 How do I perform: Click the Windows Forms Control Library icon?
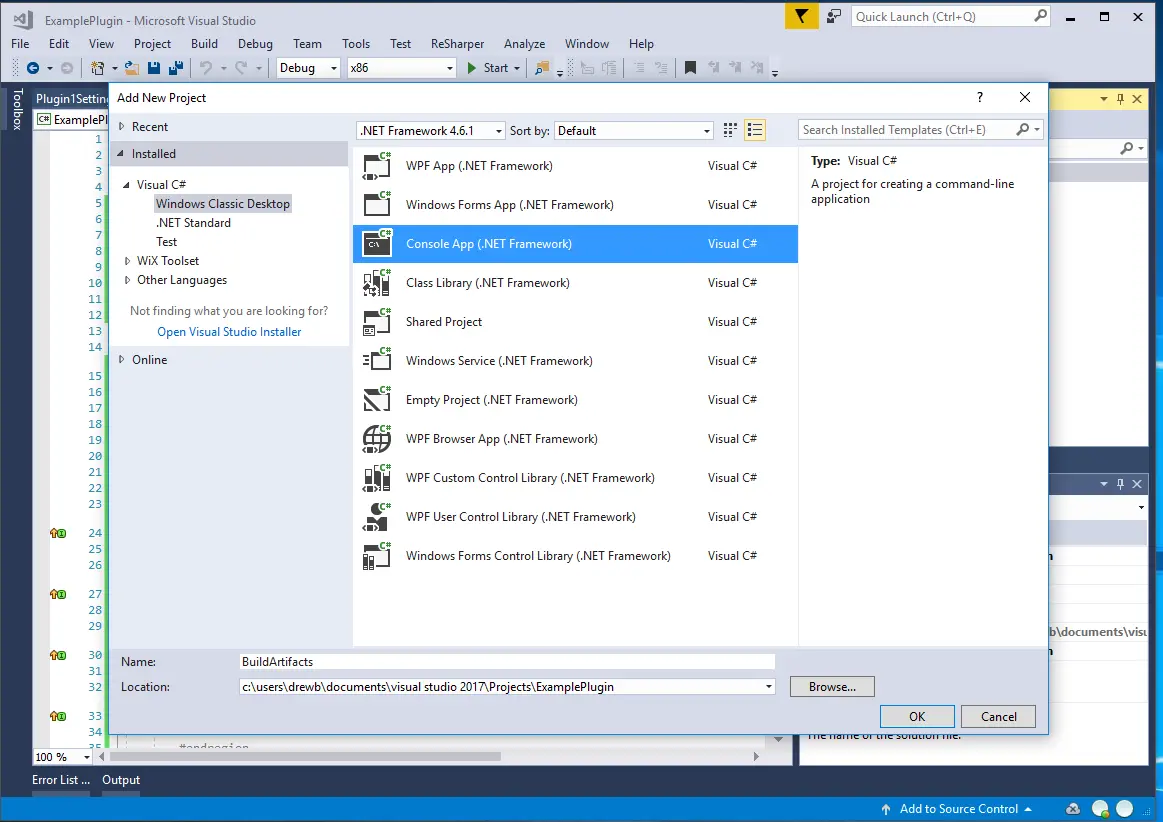[377, 556]
